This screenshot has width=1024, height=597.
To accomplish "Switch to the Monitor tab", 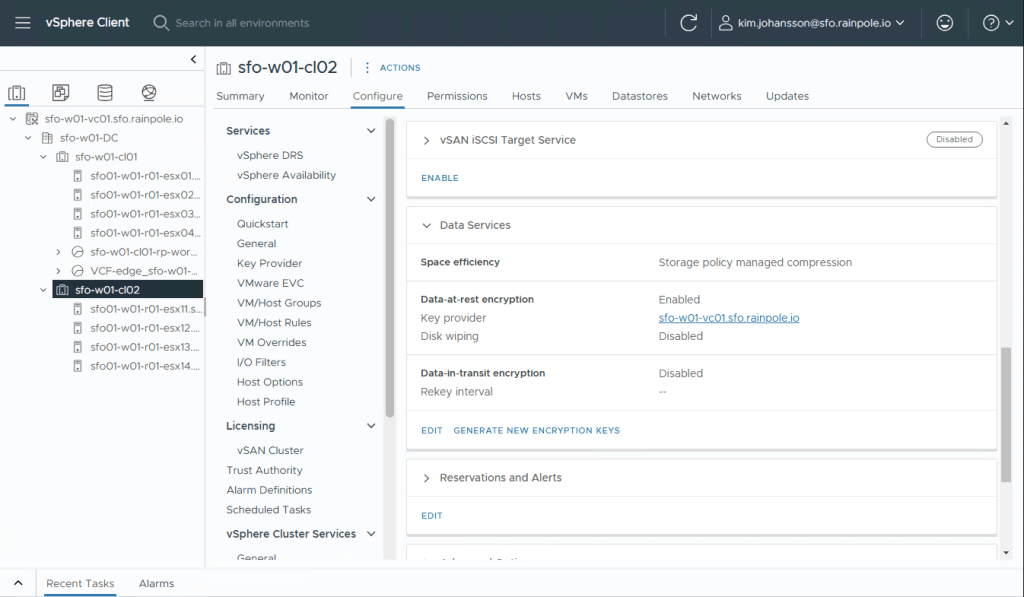I will coord(308,96).
